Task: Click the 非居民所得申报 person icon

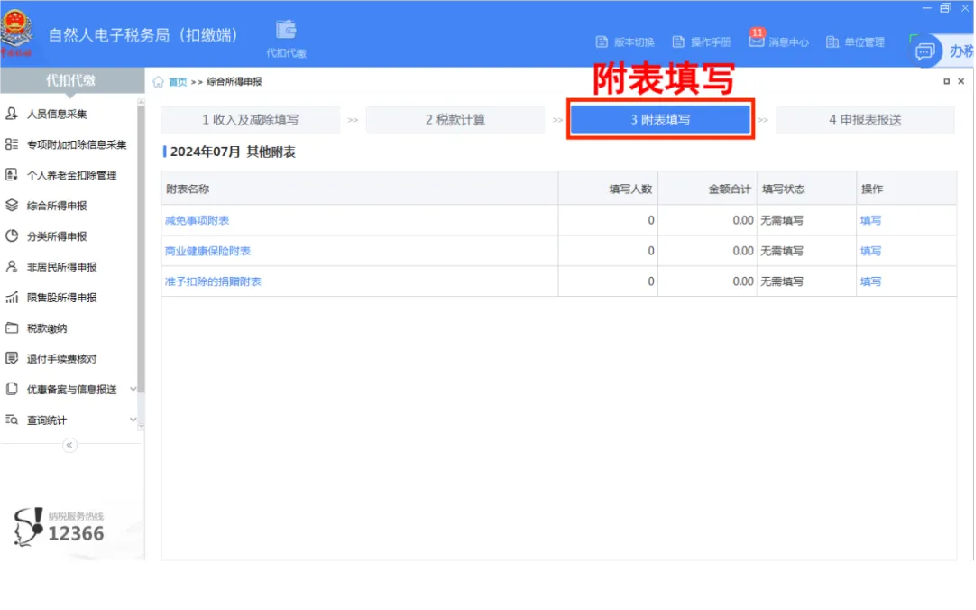Action: point(11,266)
